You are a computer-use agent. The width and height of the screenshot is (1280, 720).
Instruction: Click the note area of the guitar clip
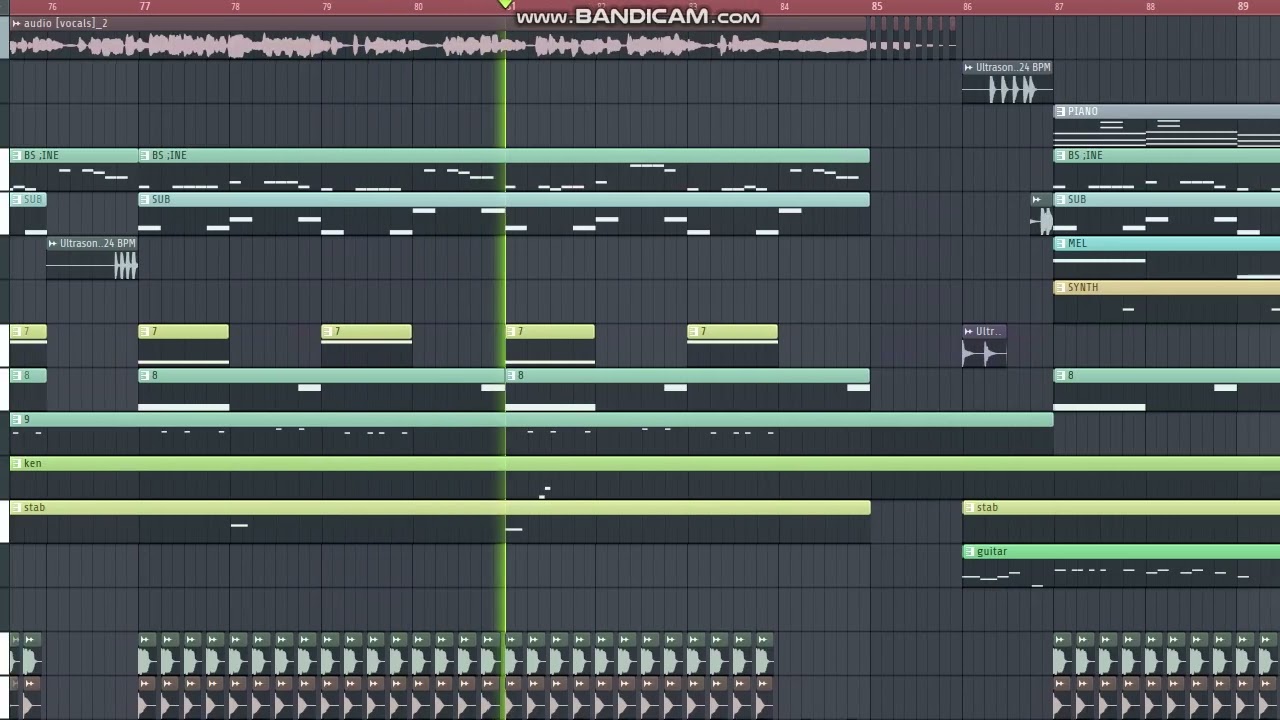pyautogui.click(x=1121, y=573)
